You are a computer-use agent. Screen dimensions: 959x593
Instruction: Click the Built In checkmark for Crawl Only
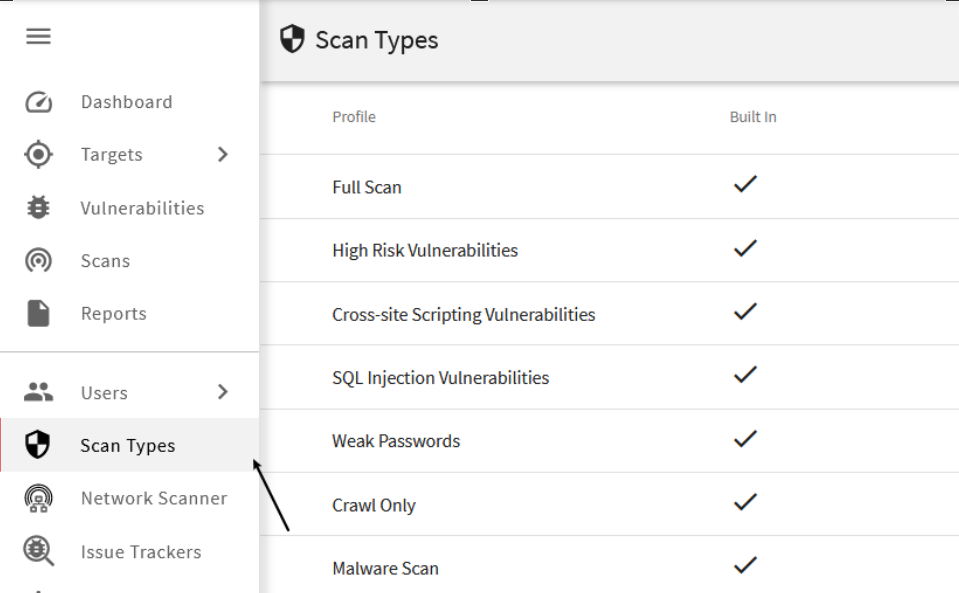[x=745, y=503]
